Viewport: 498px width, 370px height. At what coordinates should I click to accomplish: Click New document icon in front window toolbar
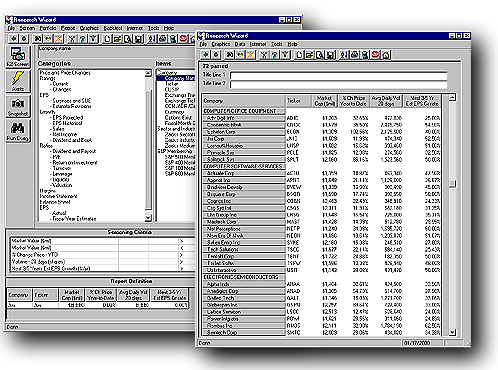(x=299, y=55)
